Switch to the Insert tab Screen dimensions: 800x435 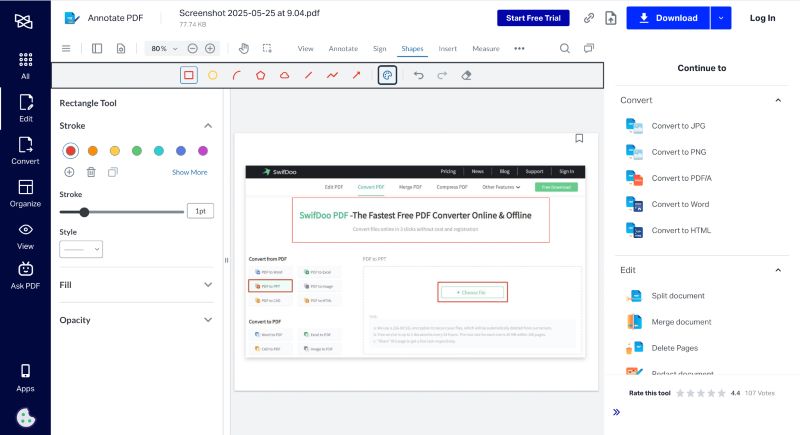[447, 48]
